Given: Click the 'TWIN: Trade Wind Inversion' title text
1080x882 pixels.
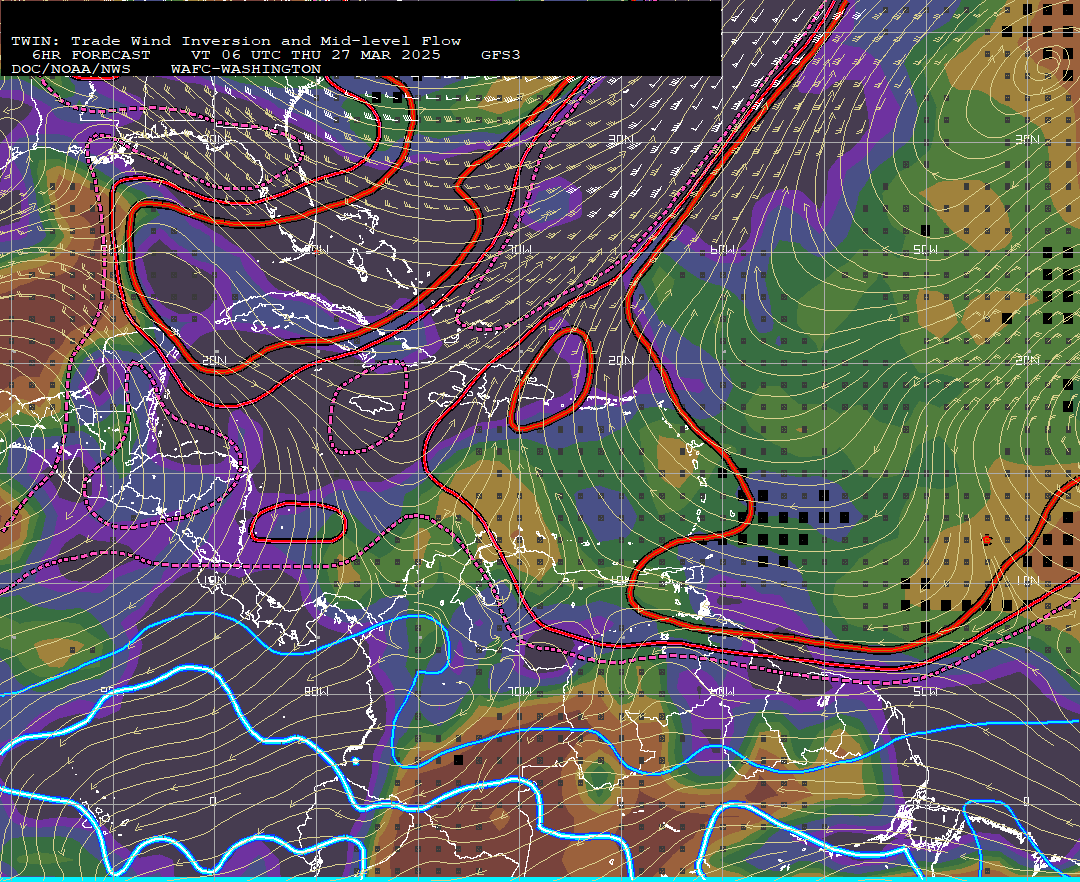Looking at the screenshot, I should [x=141, y=41].
